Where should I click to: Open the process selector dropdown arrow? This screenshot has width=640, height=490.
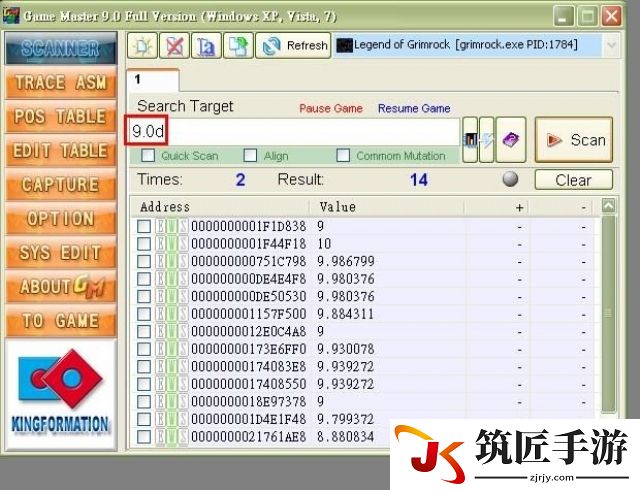(x=611, y=45)
